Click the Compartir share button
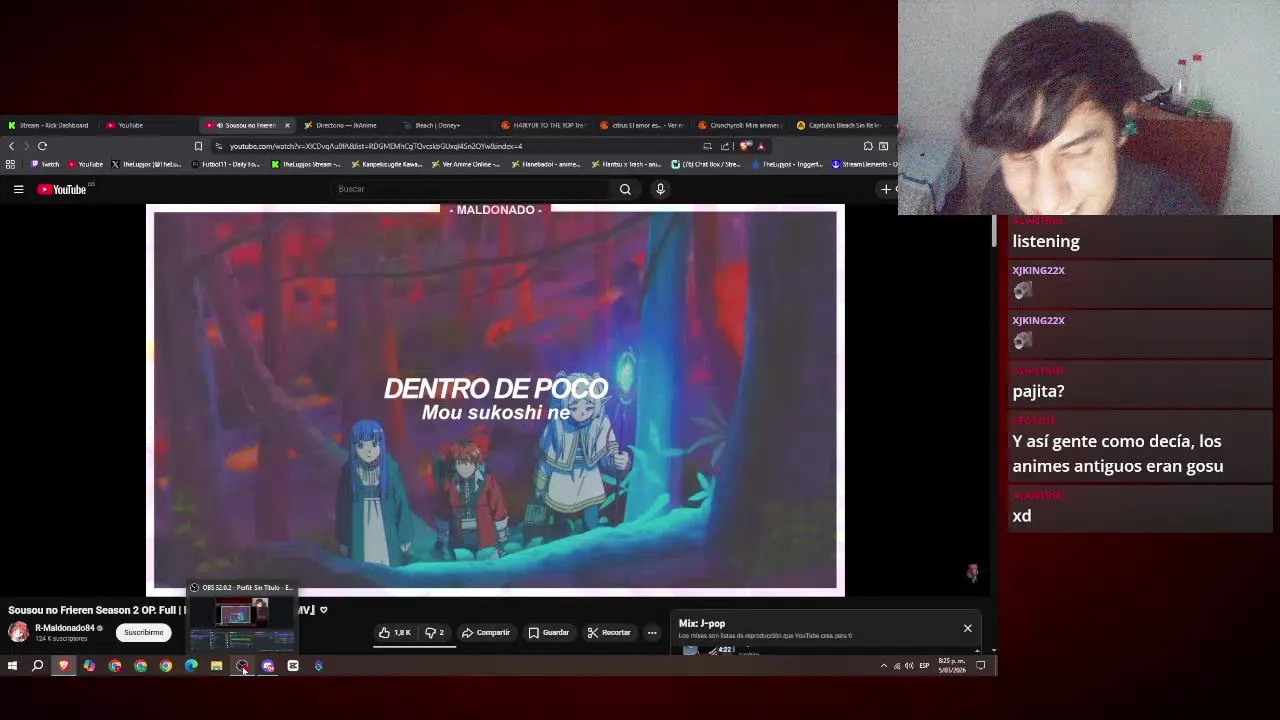The image size is (1280, 720). coord(486,632)
